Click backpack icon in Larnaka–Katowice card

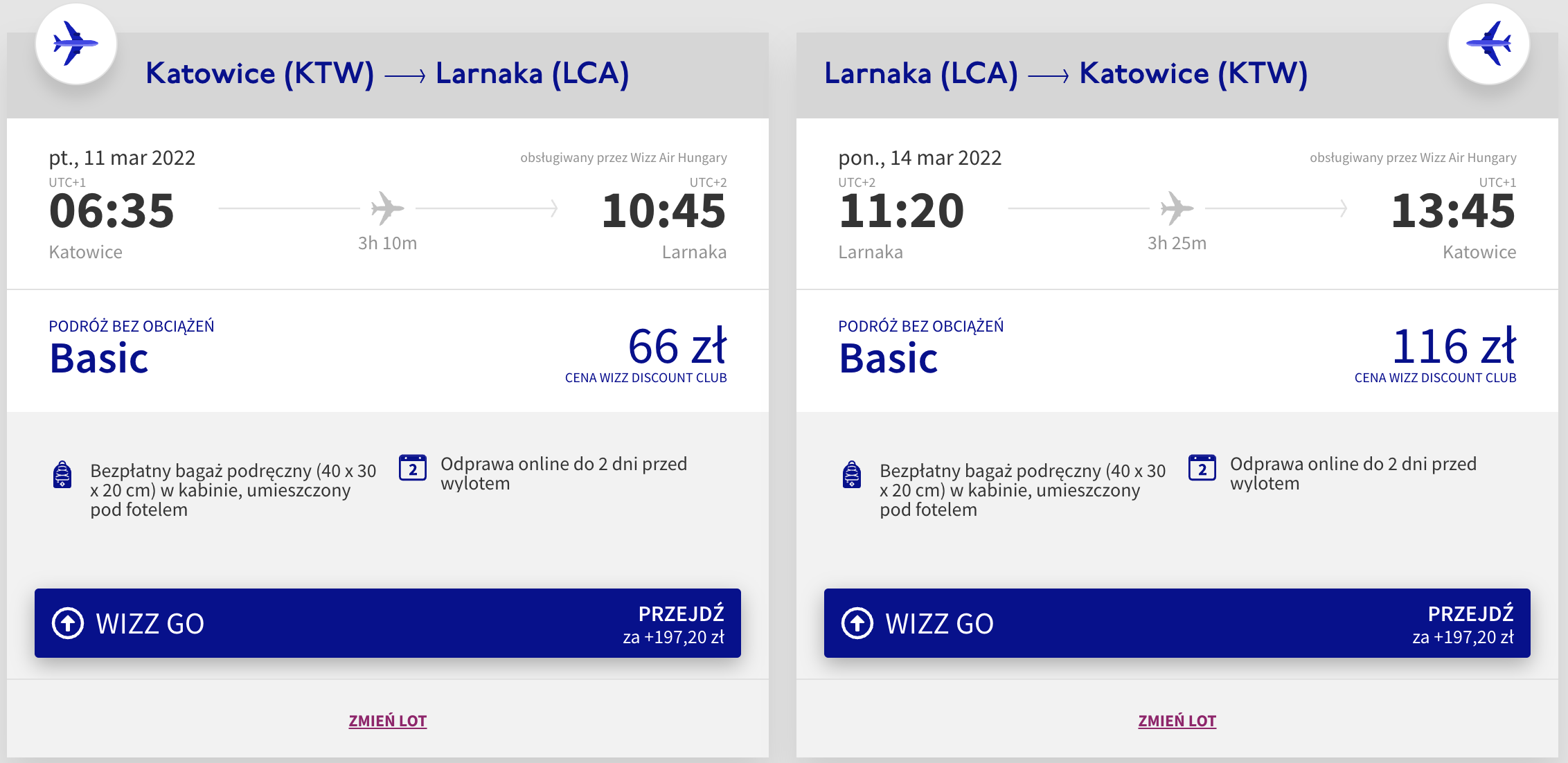click(852, 475)
